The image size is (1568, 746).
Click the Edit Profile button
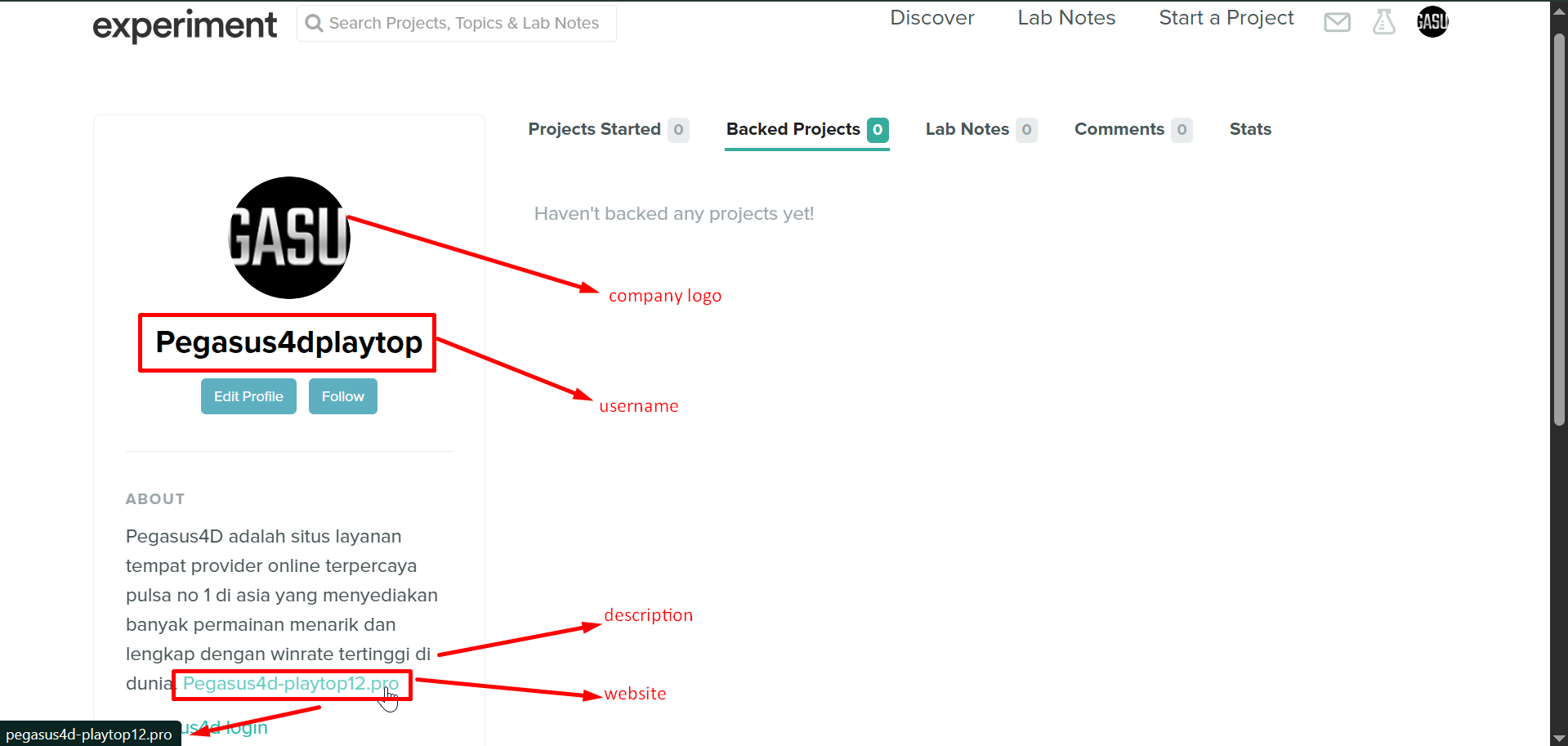(x=248, y=395)
